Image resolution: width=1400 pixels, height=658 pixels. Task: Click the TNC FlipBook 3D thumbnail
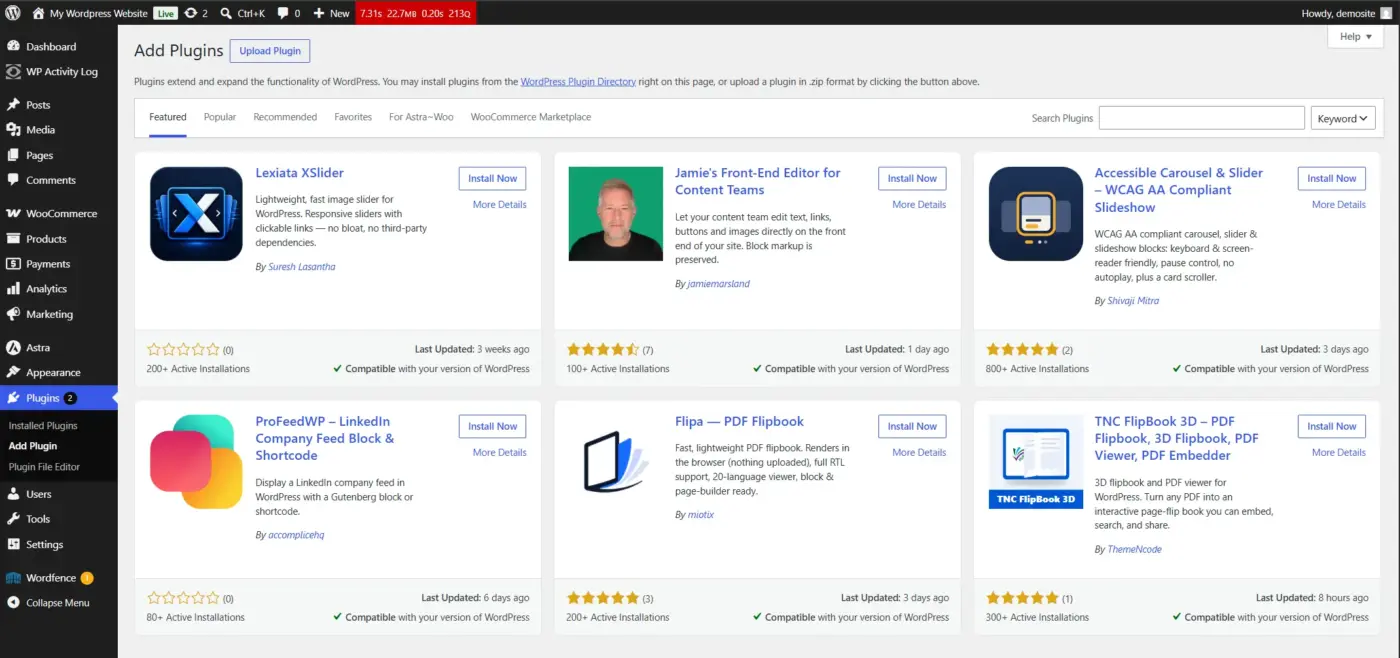coord(1036,462)
